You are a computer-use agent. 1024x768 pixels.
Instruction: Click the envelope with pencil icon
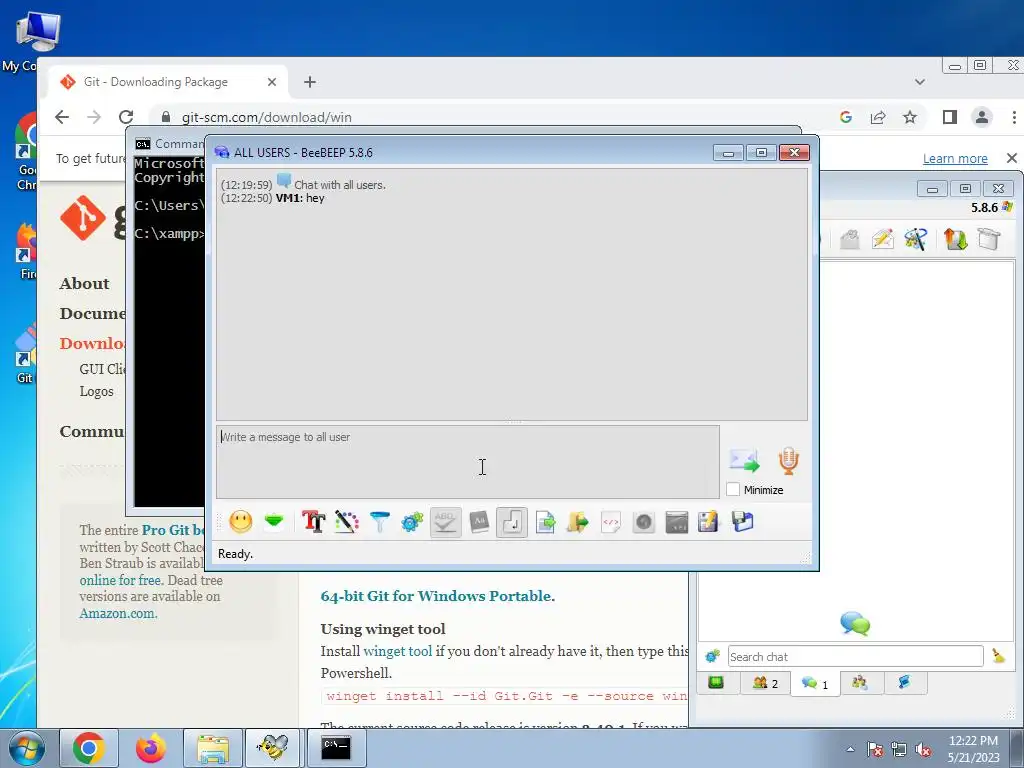tap(882, 240)
